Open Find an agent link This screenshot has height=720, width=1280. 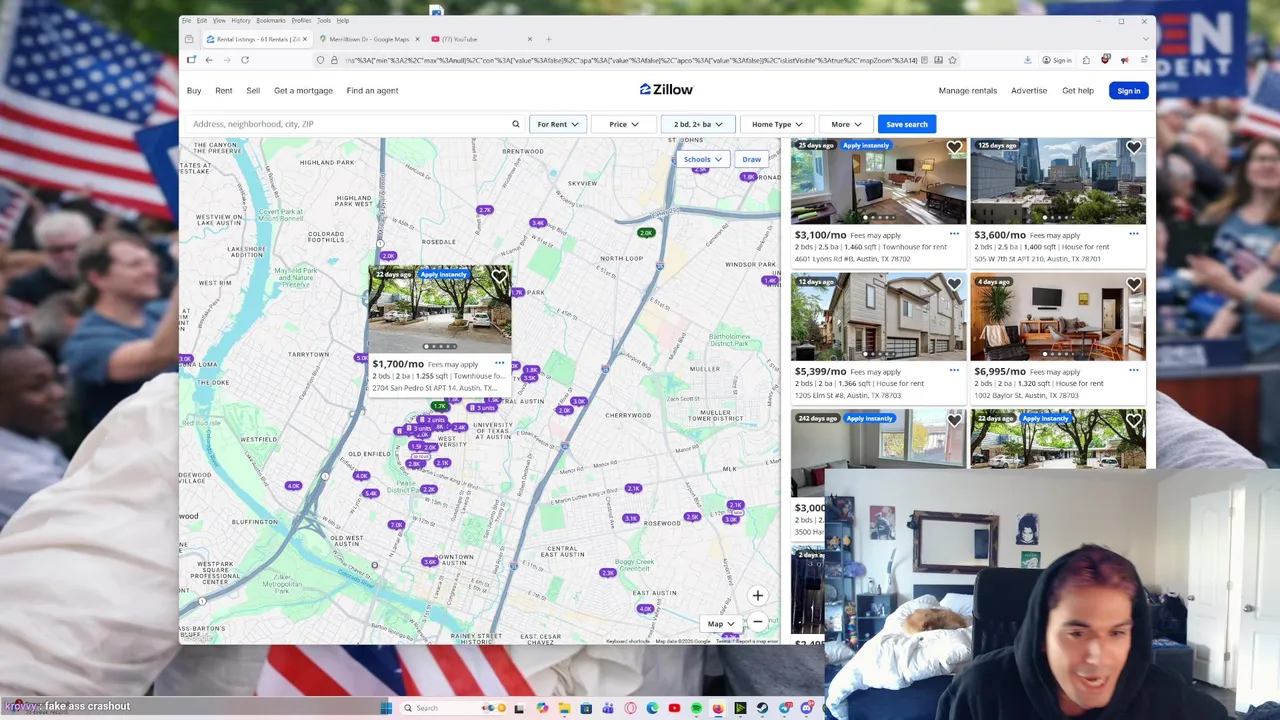(x=372, y=90)
